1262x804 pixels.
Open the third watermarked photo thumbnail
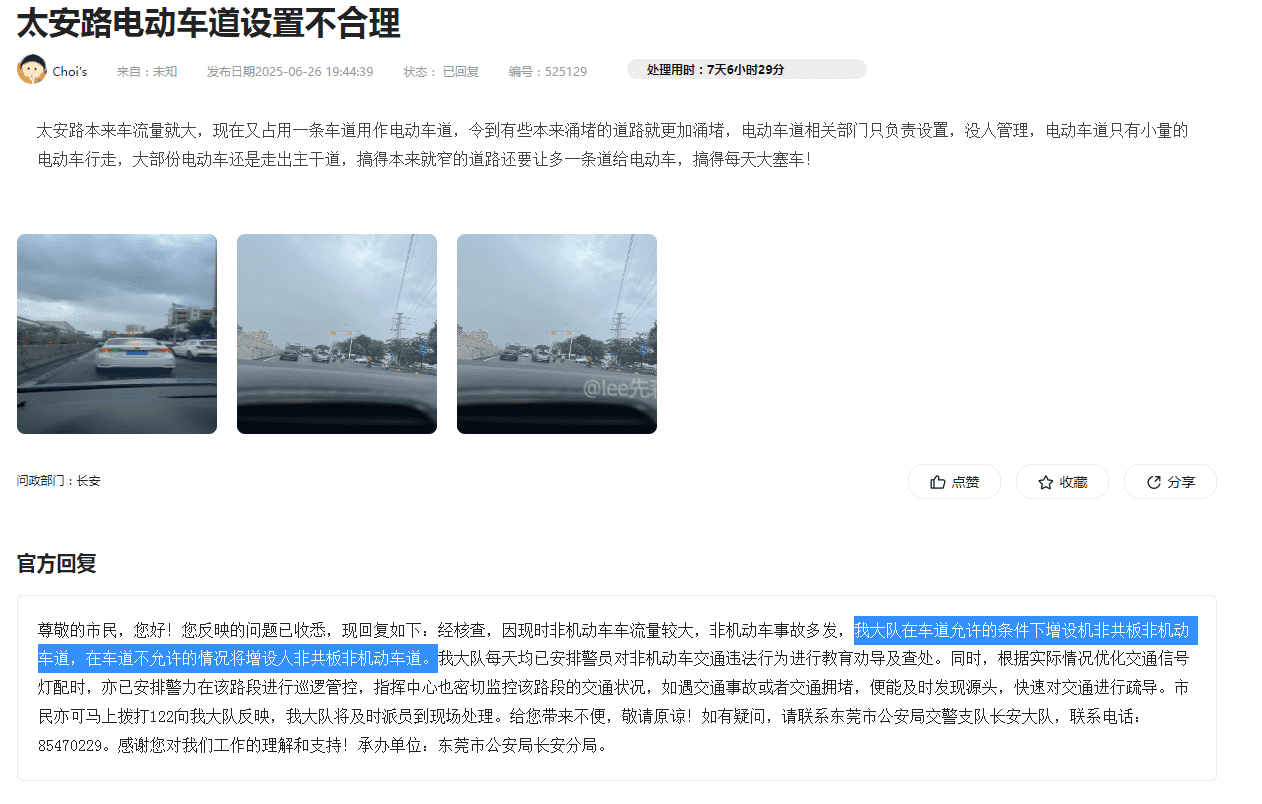click(x=557, y=334)
